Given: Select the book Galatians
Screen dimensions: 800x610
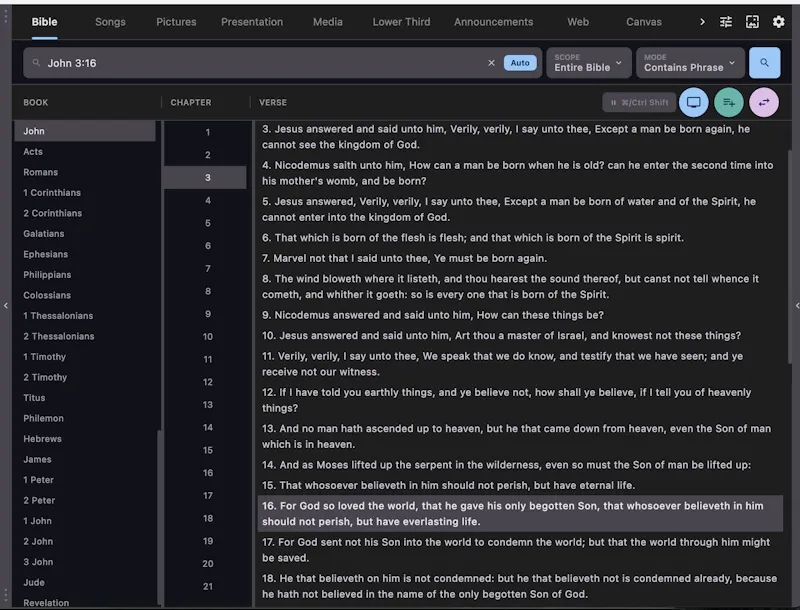Looking at the screenshot, I should click(85, 234).
